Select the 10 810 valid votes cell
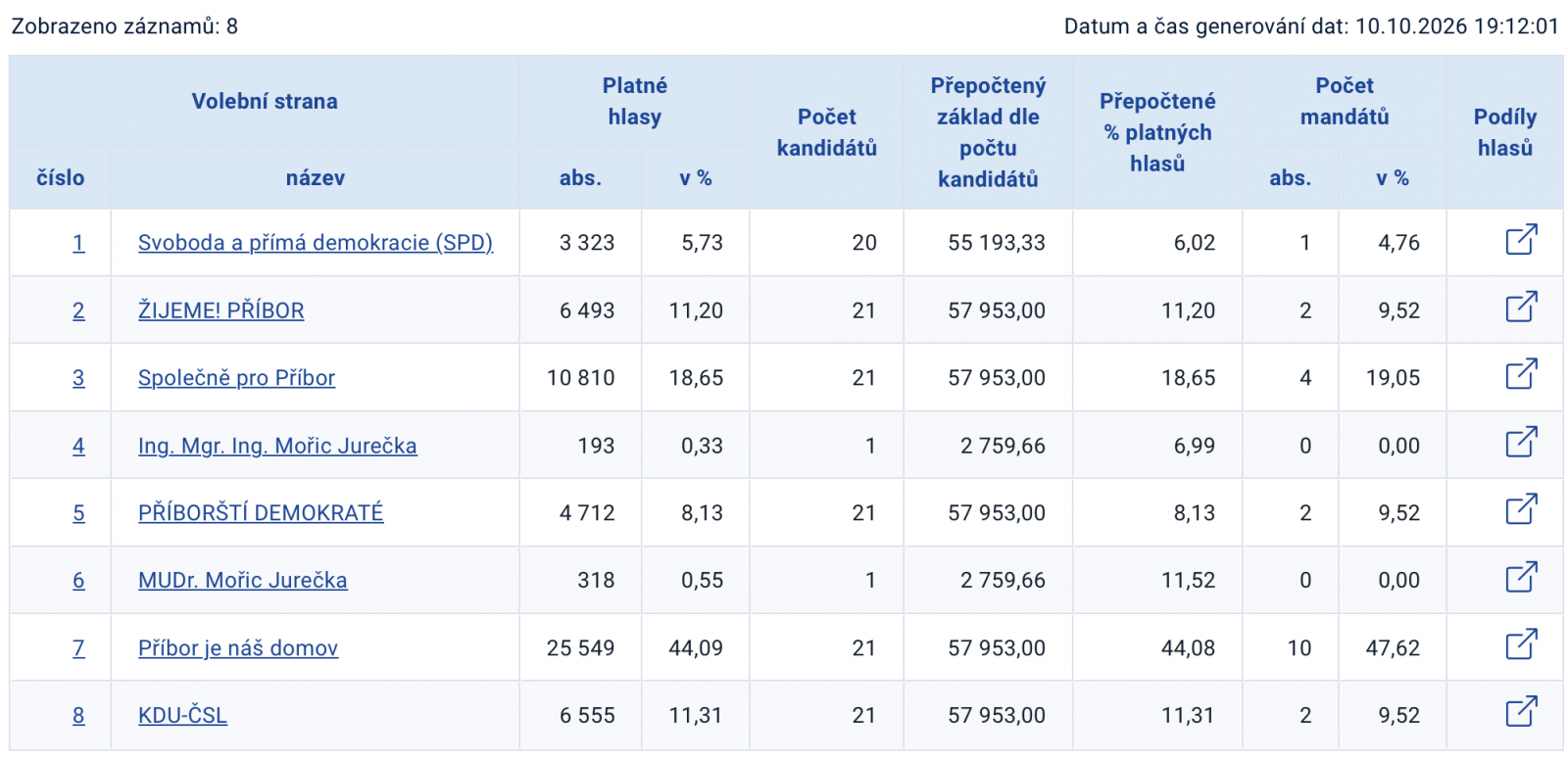 [581, 378]
